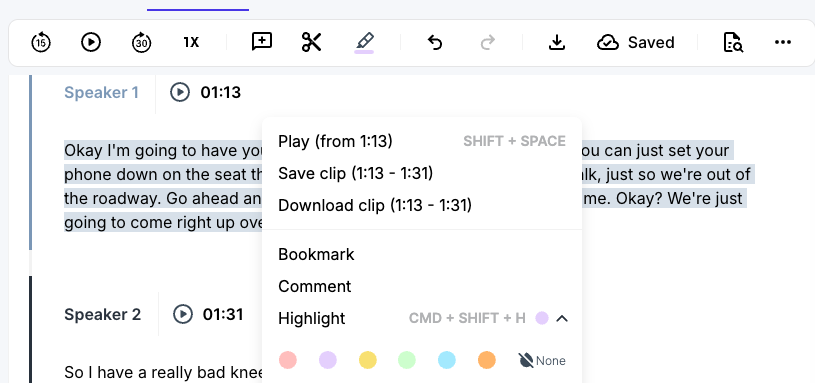The width and height of the screenshot is (815, 383).
Task: Click text 'So I have a really bad knee'
Action: pos(164,372)
